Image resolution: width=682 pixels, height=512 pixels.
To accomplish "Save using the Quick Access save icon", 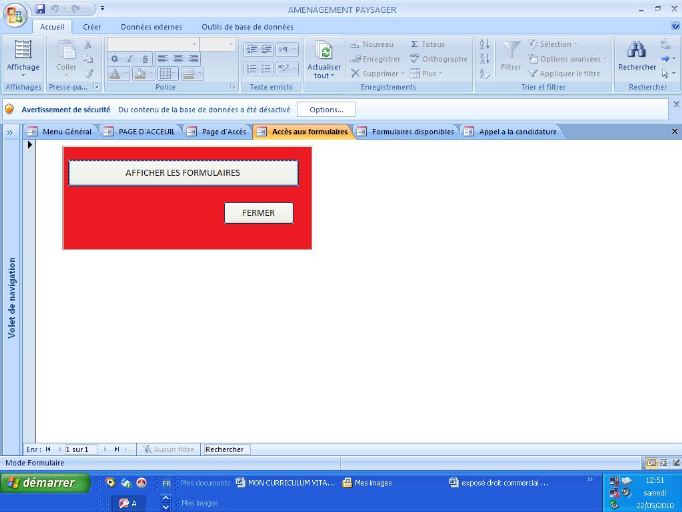I will pos(40,9).
